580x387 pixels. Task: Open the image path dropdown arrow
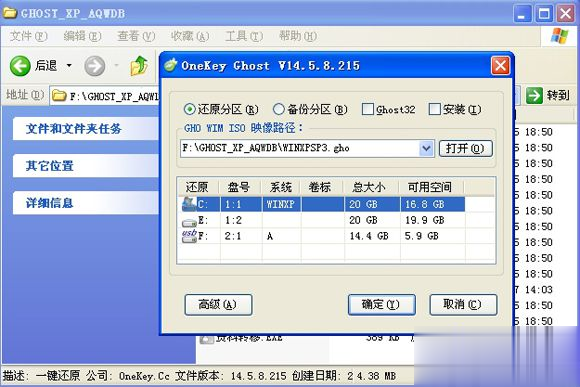pos(426,148)
